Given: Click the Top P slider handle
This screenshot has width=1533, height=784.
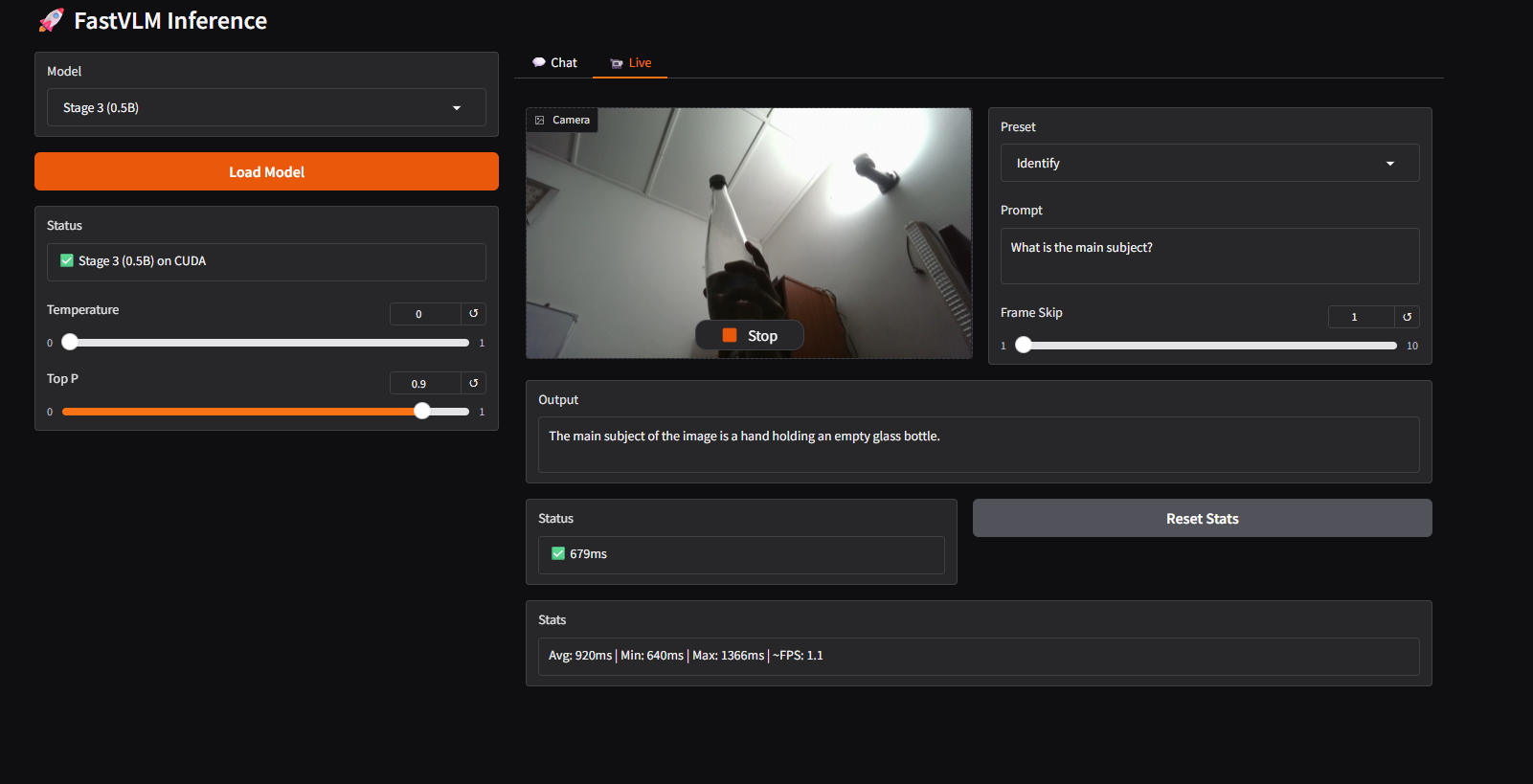Looking at the screenshot, I should tap(422, 411).
